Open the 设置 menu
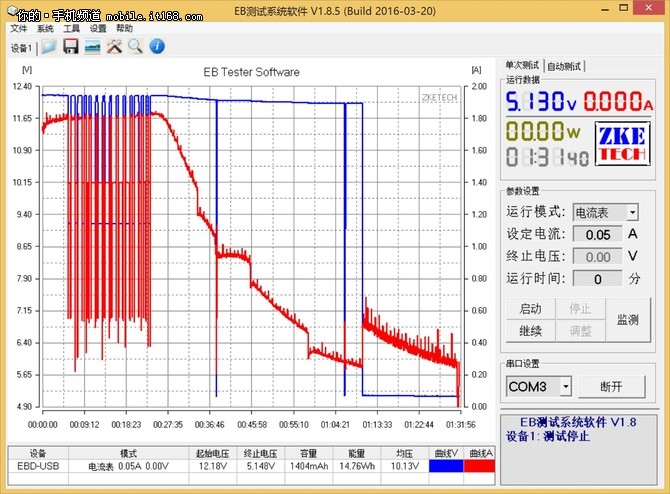 click(x=98, y=29)
